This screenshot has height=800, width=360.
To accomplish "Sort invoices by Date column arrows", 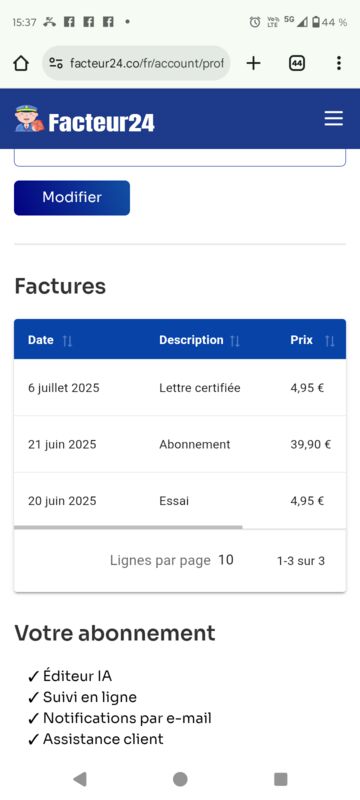I will tap(67, 341).
